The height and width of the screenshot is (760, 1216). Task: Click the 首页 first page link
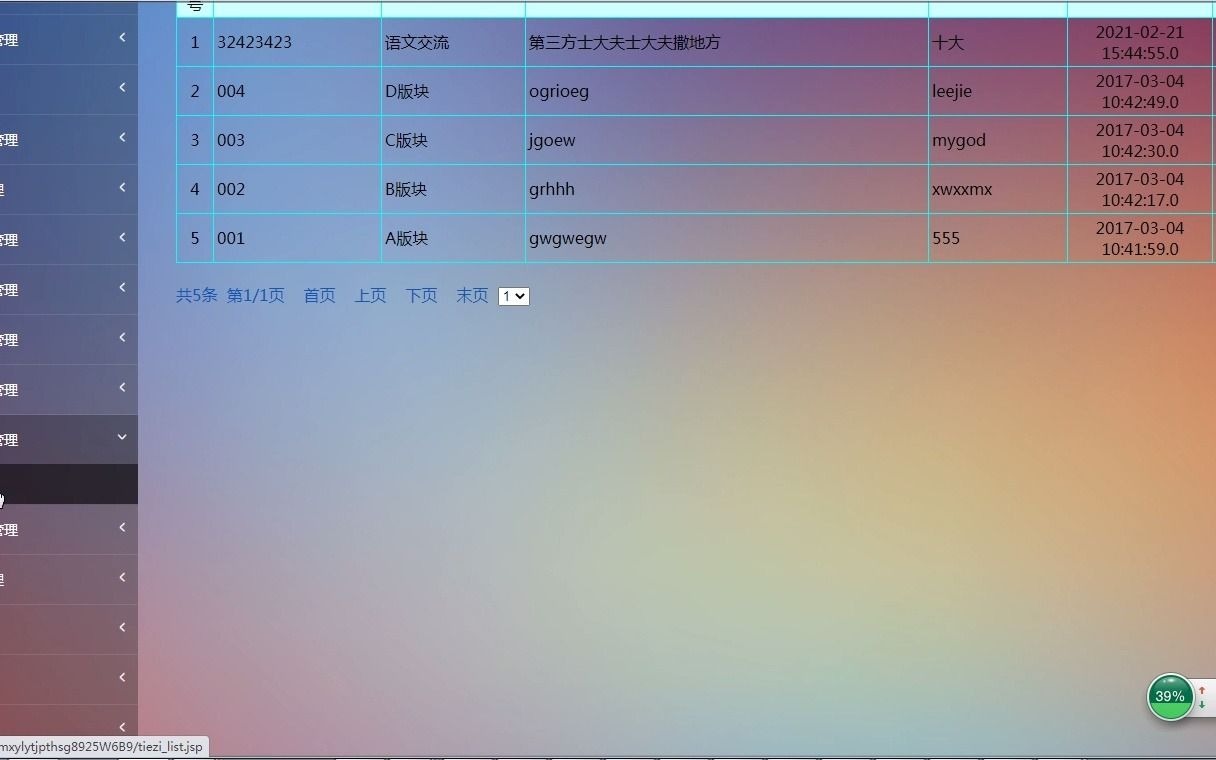click(319, 295)
